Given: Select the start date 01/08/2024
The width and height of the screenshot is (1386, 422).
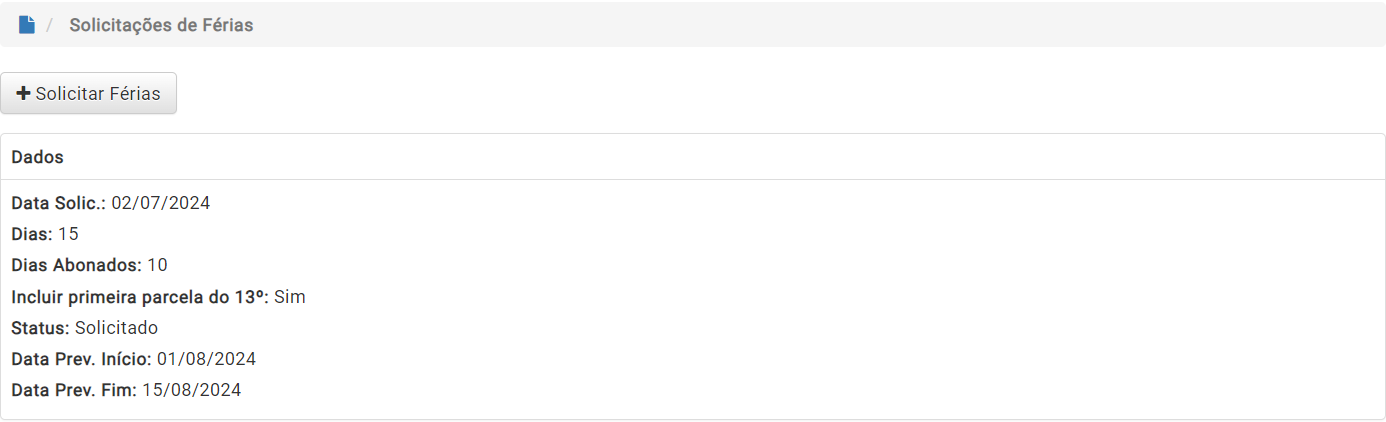Looking at the screenshot, I should (207, 359).
